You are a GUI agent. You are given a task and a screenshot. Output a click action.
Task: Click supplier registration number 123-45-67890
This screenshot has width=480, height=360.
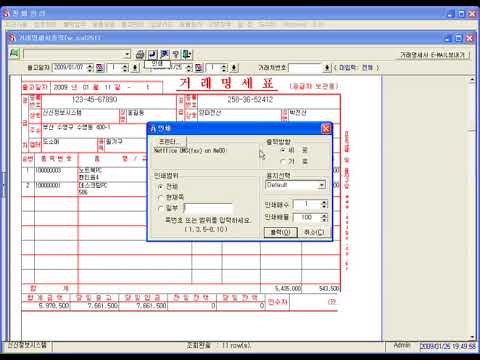[x=94, y=100]
